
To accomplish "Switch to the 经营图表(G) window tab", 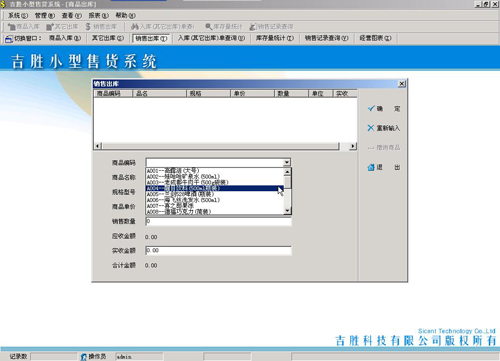I will 375,38.
